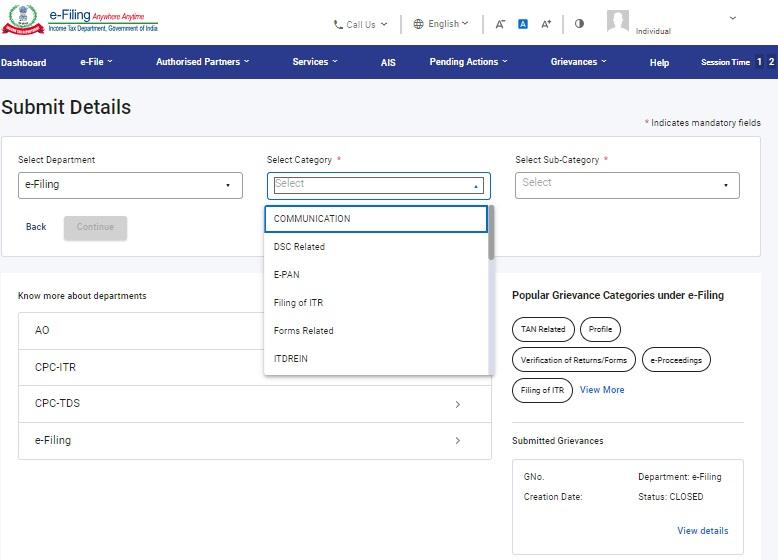Viewport: 778px width, 560px height.
Task: Click the e-Filing portal logo
Action: 80,21
